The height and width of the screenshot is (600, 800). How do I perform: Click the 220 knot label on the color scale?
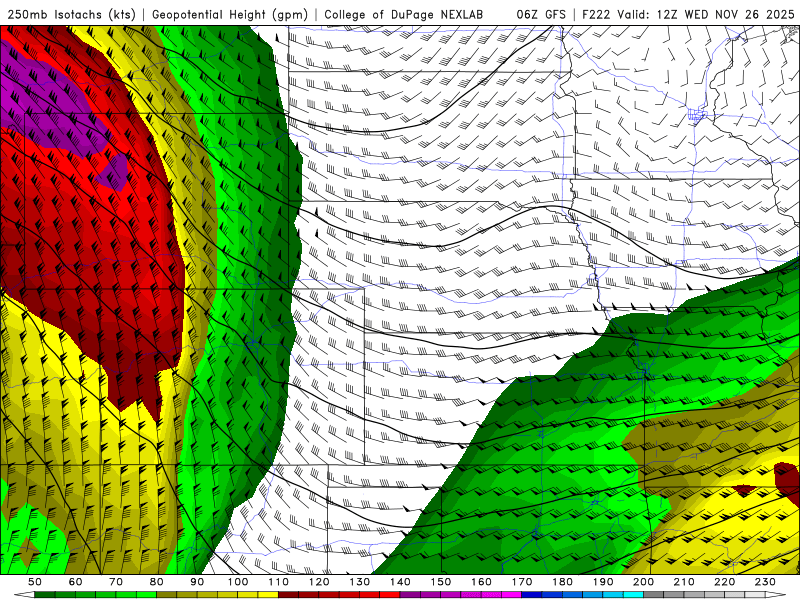click(724, 582)
